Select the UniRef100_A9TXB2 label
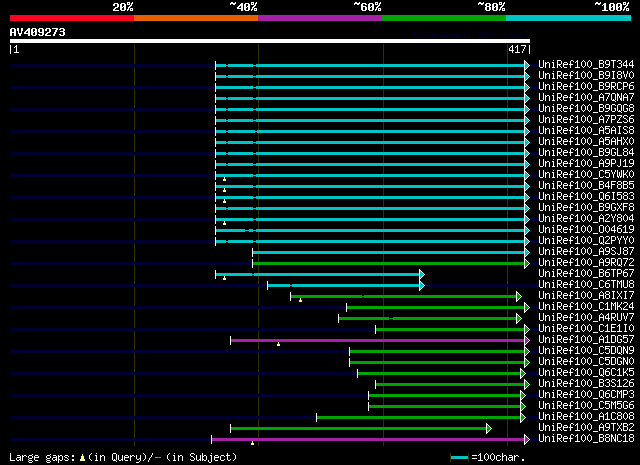640x465 pixels. [586, 428]
